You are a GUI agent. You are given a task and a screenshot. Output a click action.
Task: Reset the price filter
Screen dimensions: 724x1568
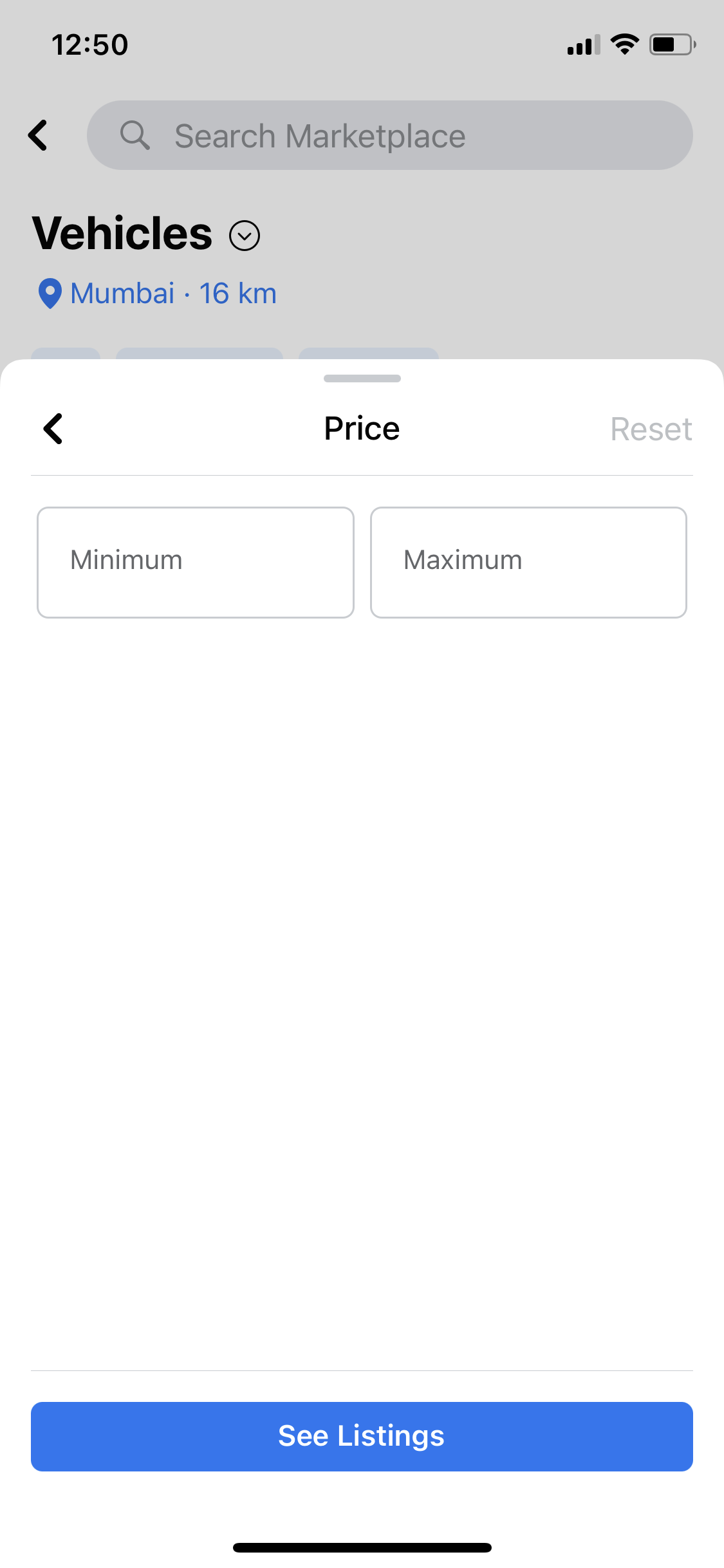pos(651,429)
